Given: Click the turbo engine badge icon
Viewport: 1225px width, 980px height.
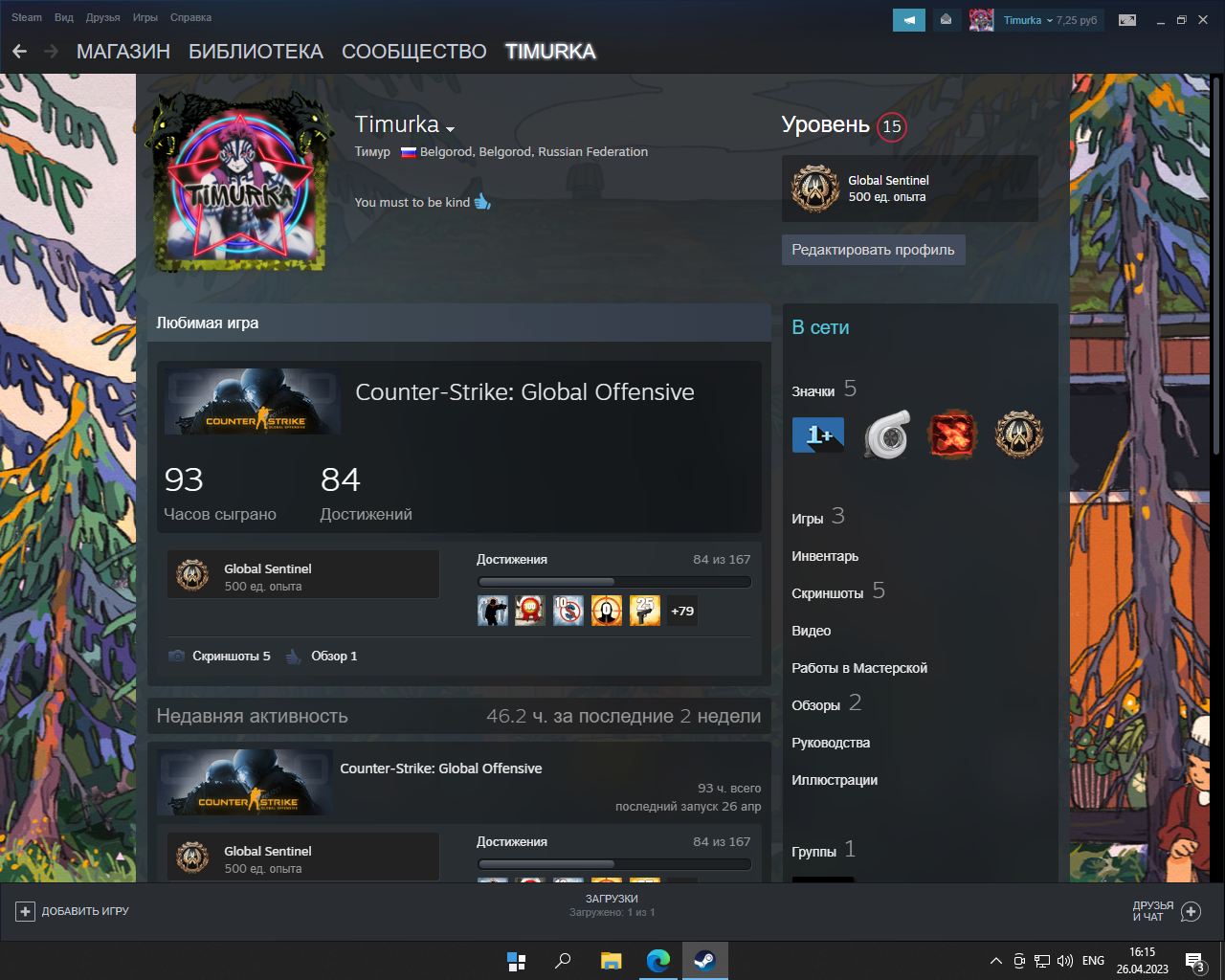Looking at the screenshot, I should (885, 435).
